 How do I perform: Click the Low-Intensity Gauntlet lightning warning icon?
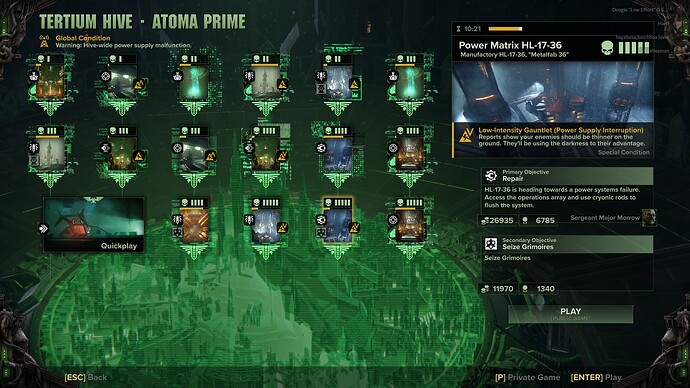(466, 135)
